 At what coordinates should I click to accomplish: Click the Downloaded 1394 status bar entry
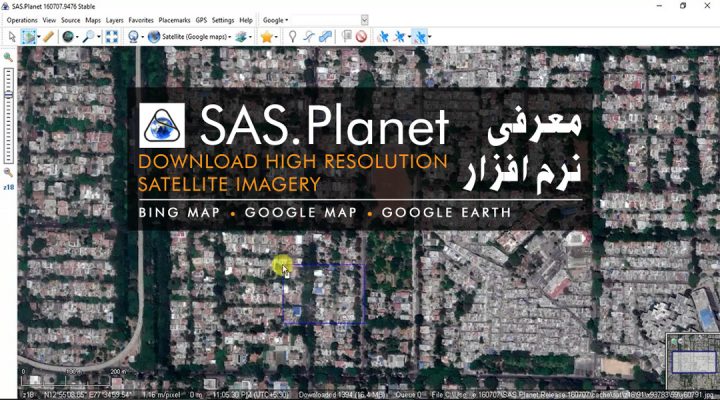click(344, 395)
